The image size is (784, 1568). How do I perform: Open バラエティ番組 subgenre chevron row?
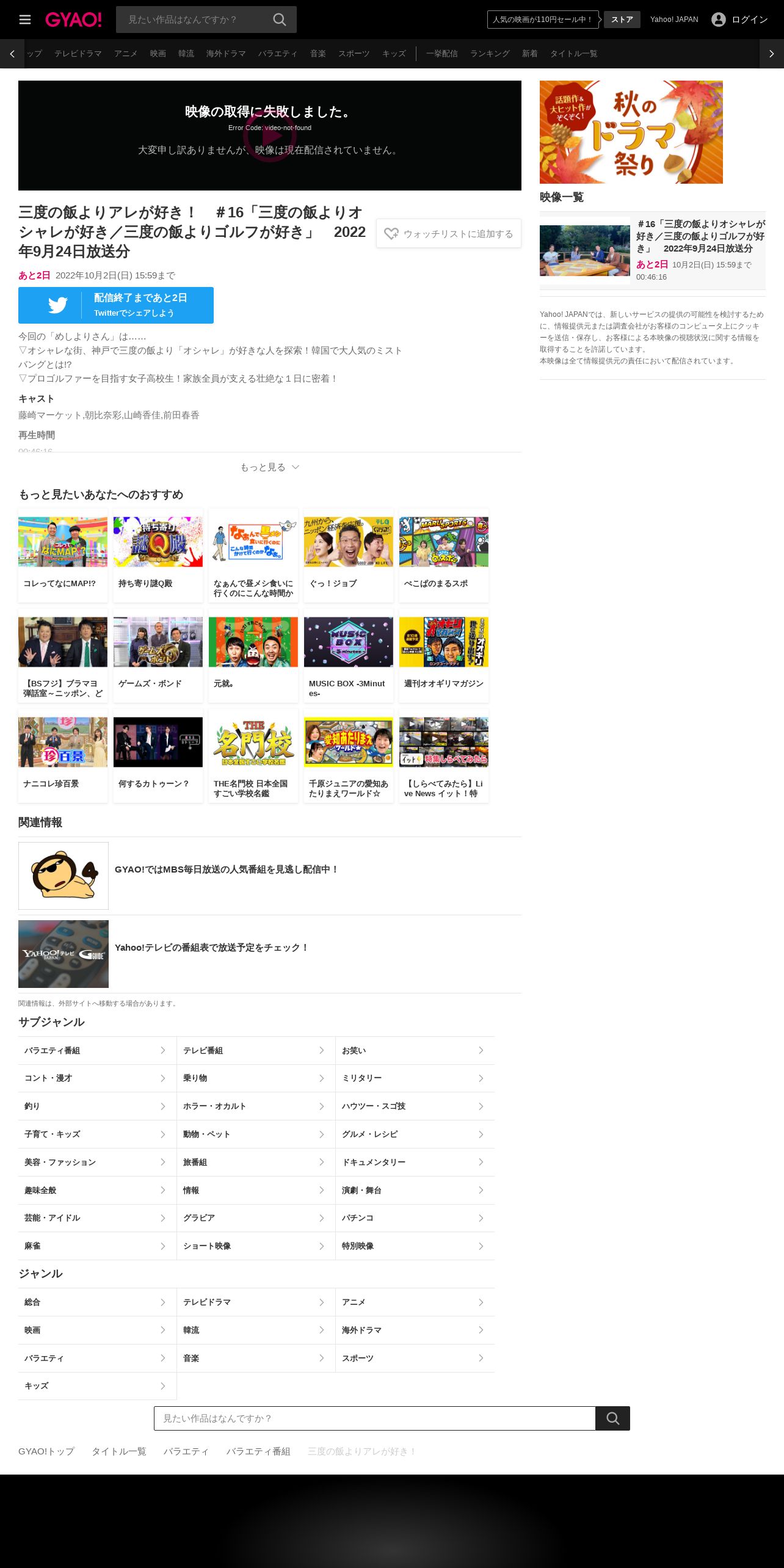click(97, 1050)
